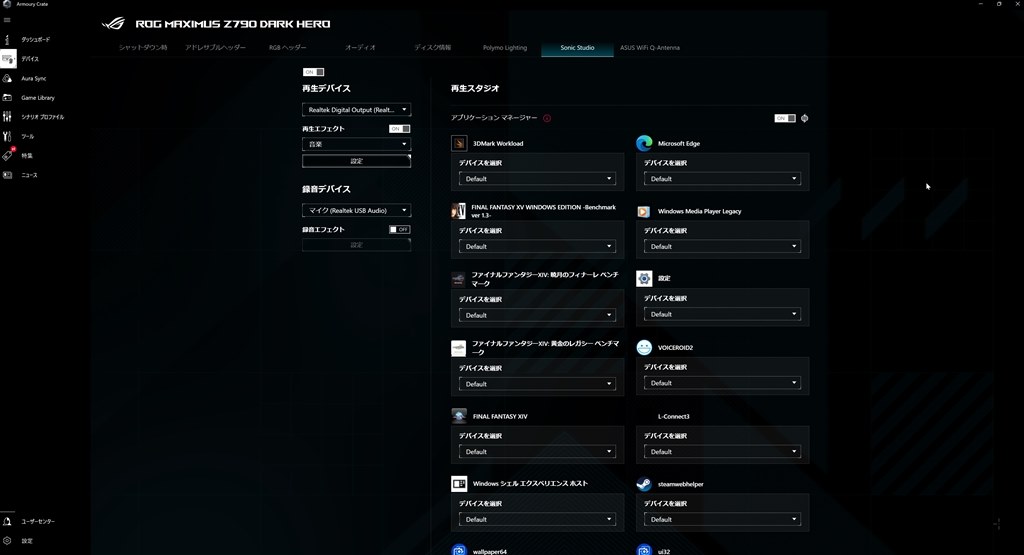Open the Aura Sync sidebar icon
This screenshot has height=555, width=1024.
point(7,78)
